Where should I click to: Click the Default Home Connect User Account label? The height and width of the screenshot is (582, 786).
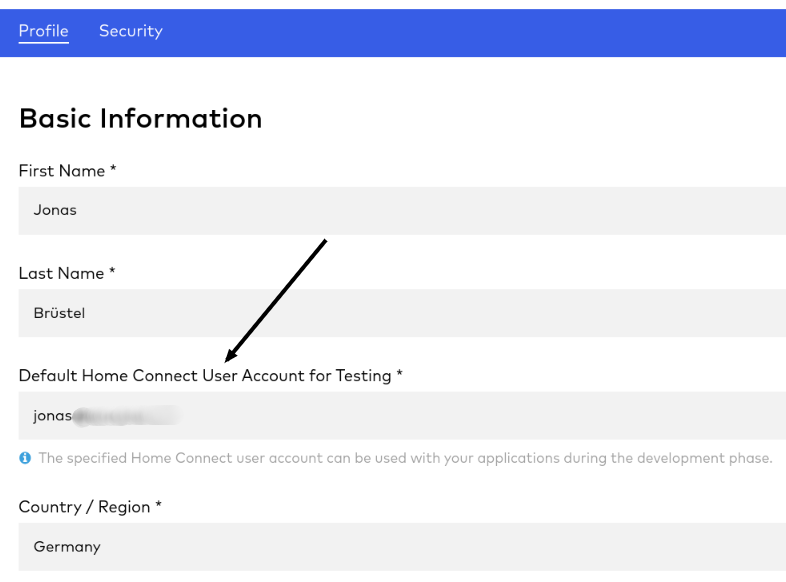tap(205, 376)
